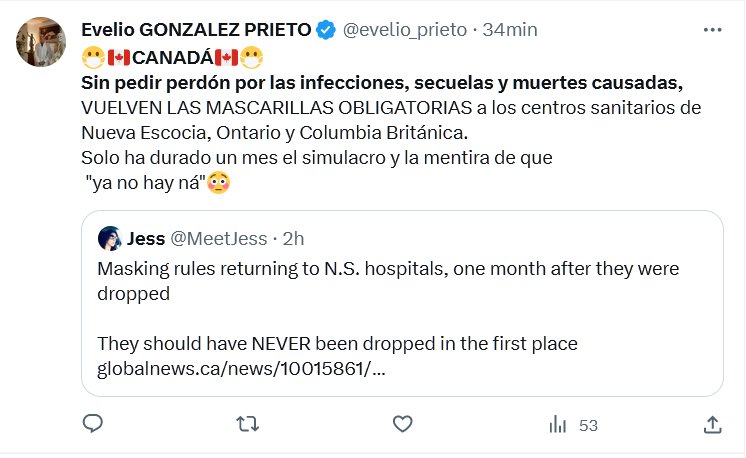Screen dimensions: 746x458
Task: Open Evelio Gonzalez Prieto's profile picture
Action: click(42, 42)
